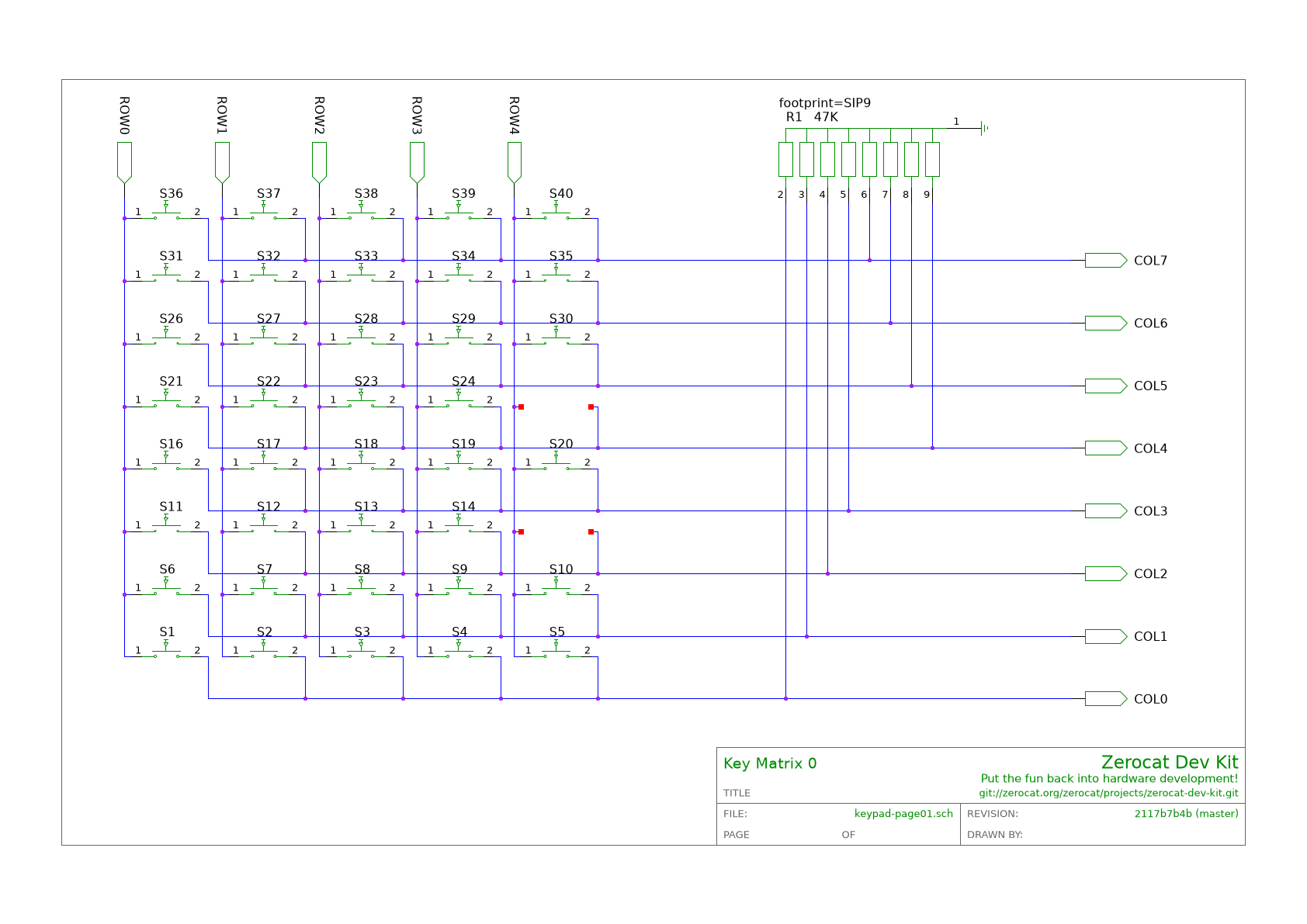The image size is (1307, 924).
Task: Select the junction dot joining pin 9 to COL4
Action: (x=932, y=448)
